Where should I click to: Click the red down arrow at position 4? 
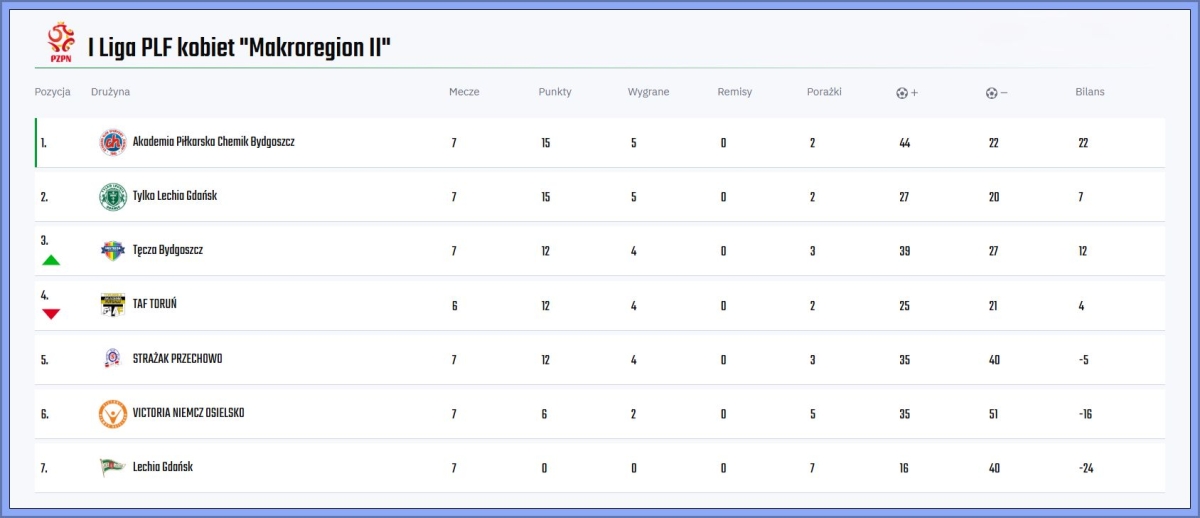click(51, 314)
